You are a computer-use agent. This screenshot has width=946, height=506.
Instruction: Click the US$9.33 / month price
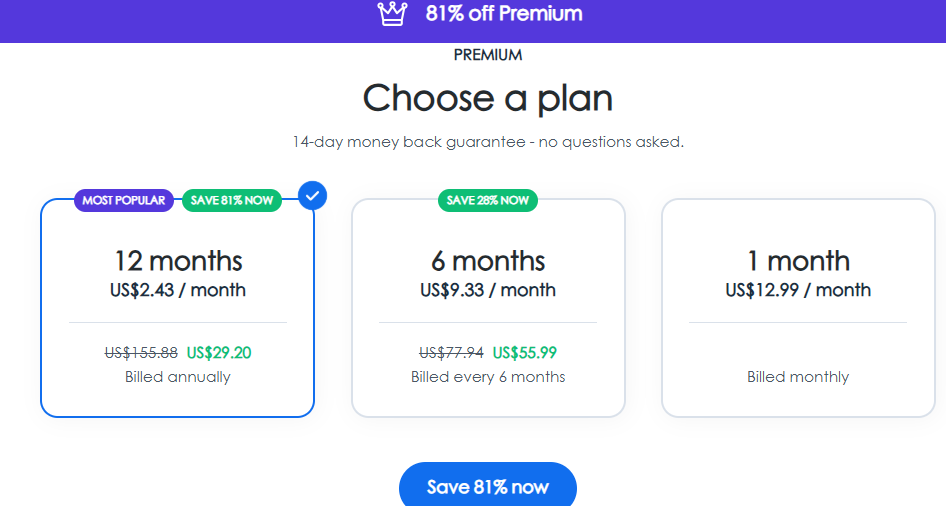pyautogui.click(x=488, y=290)
